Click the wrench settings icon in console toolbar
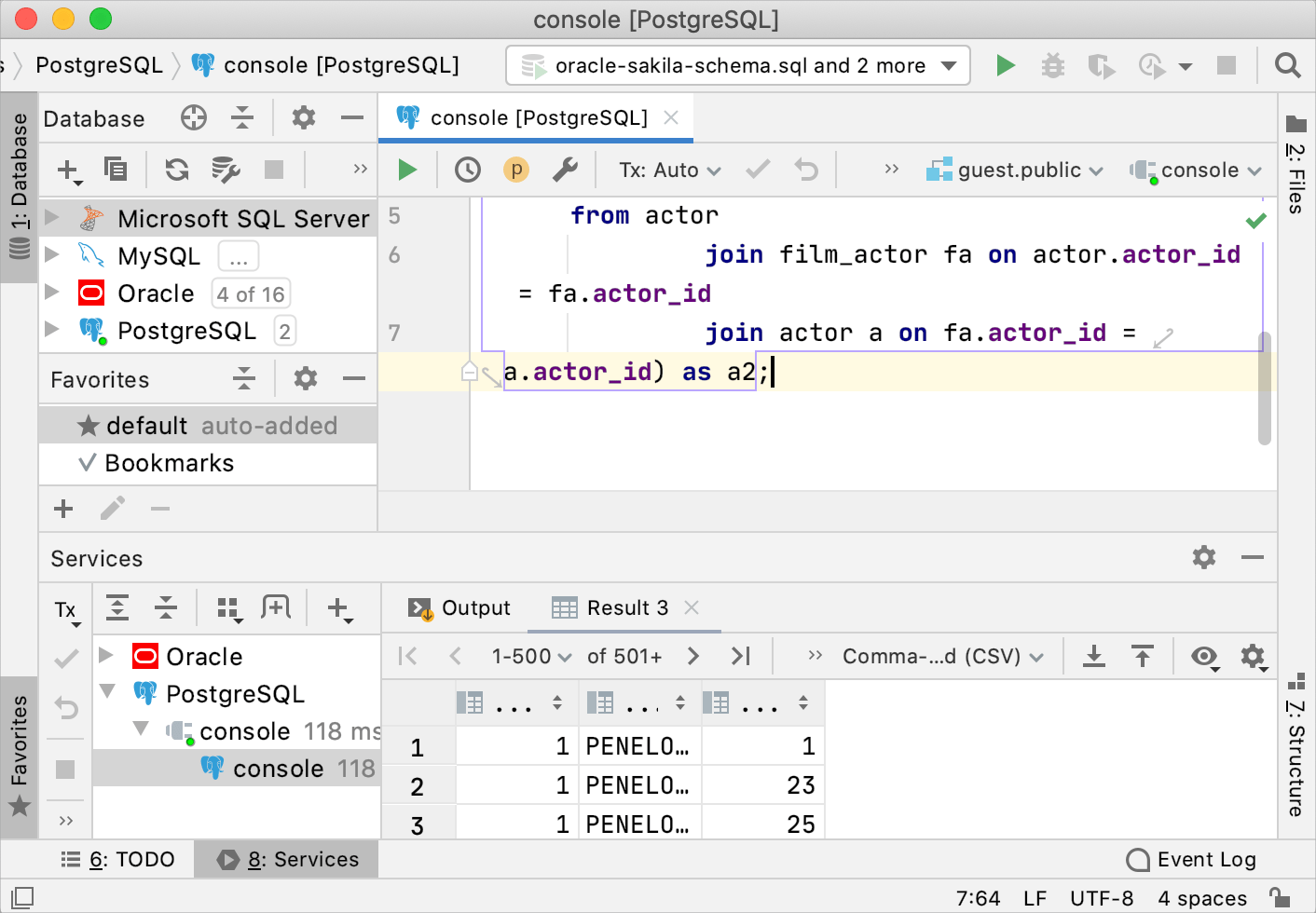The height and width of the screenshot is (913, 1316). pyautogui.click(x=565, y=170)
